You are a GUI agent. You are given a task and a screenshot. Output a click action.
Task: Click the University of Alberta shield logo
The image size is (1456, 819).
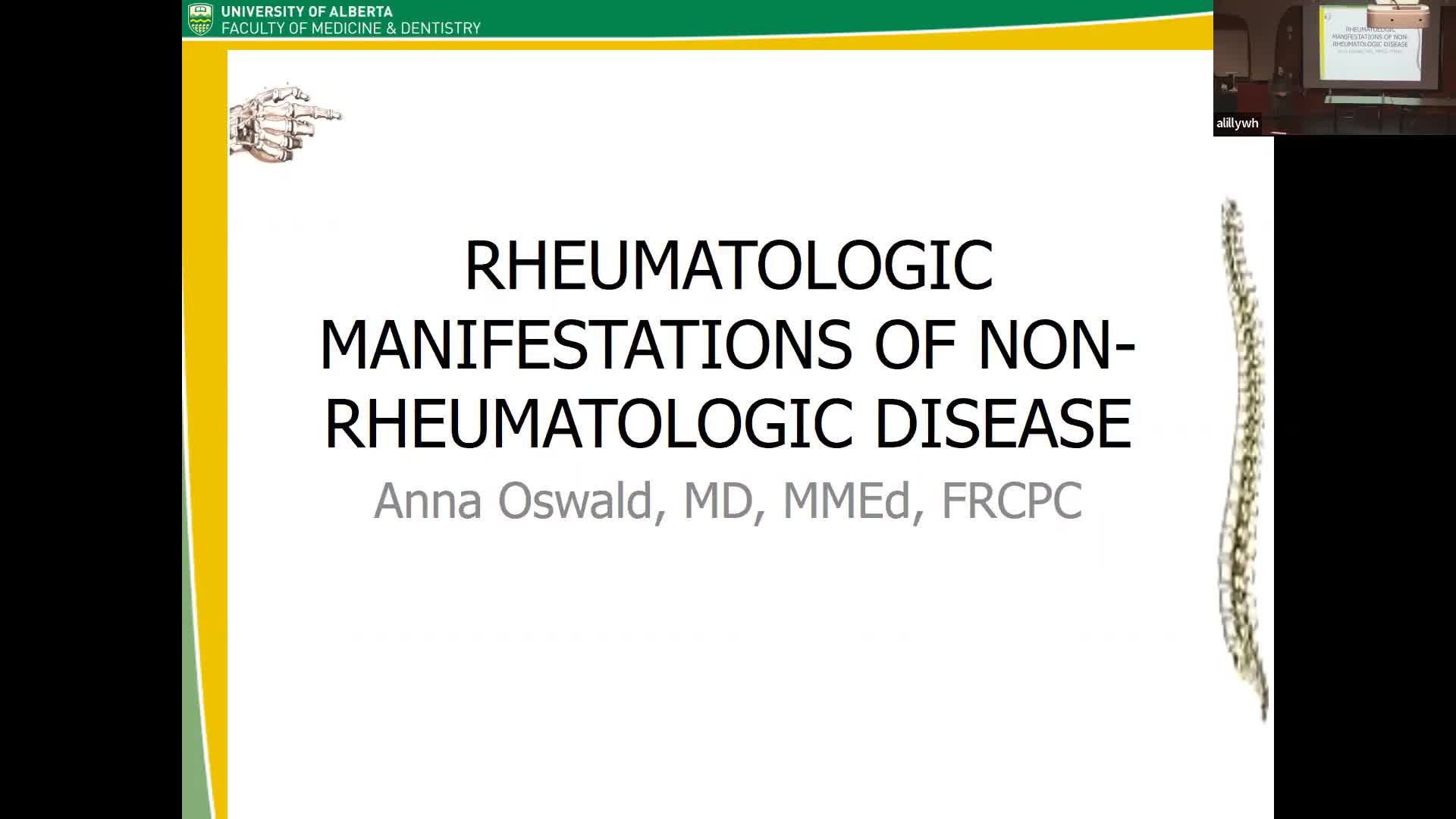(x=201, y=19)
